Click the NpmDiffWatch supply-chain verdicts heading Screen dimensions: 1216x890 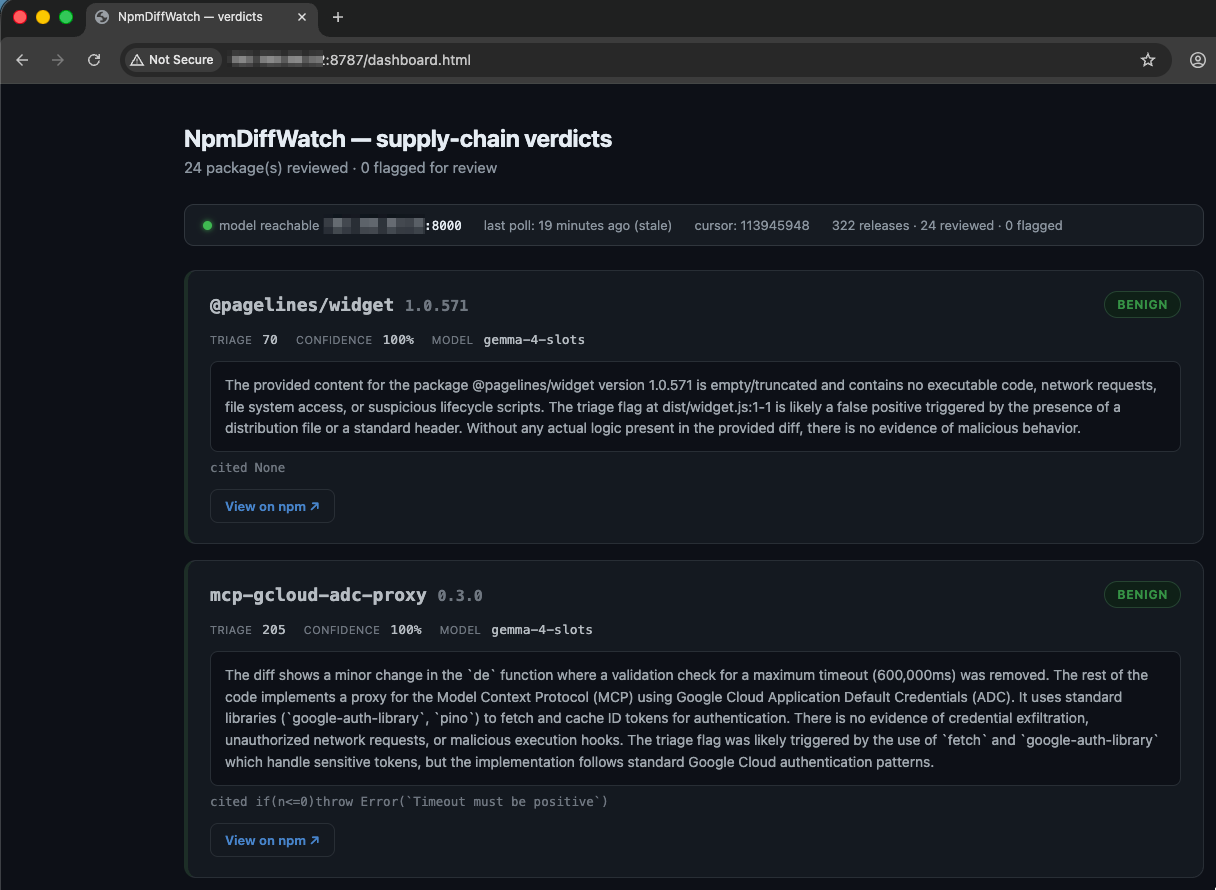tap(398, 139)
